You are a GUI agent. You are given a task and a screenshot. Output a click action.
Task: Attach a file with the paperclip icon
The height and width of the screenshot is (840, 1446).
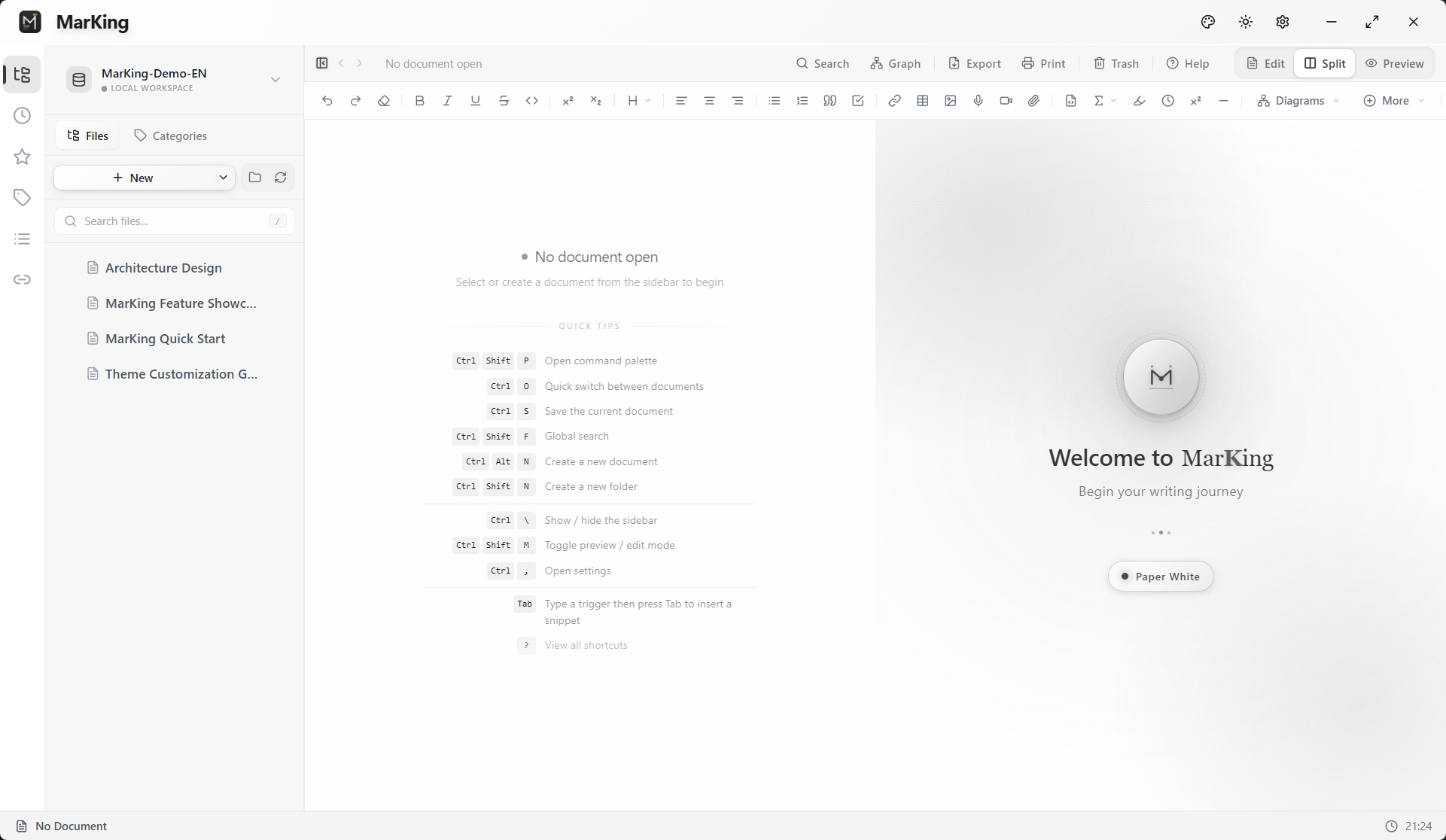[1034, 100]
